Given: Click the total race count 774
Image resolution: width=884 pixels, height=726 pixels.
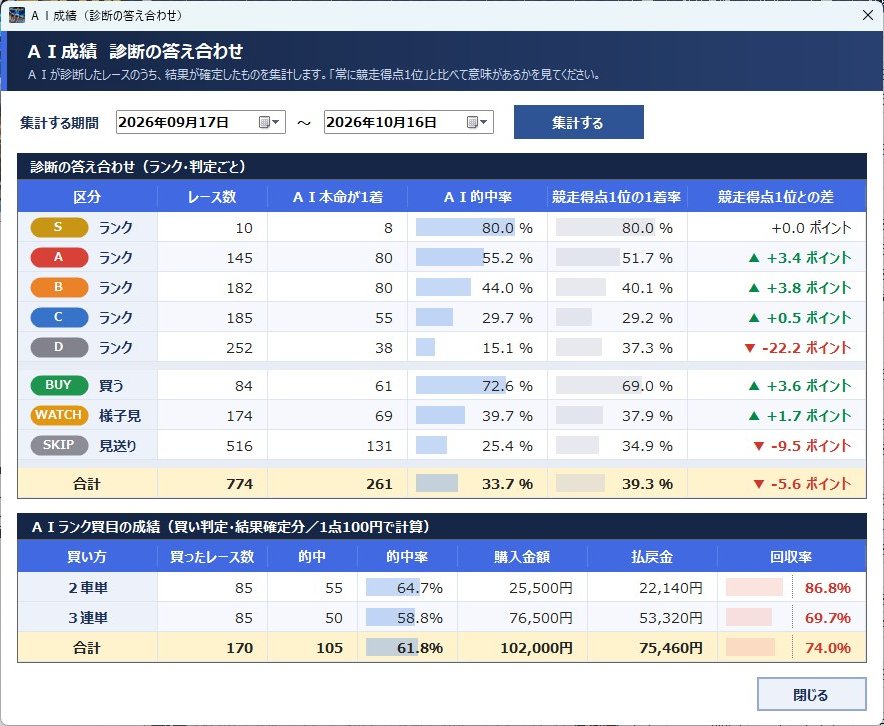Looking at the screenshot, I should tap(239, 484).
